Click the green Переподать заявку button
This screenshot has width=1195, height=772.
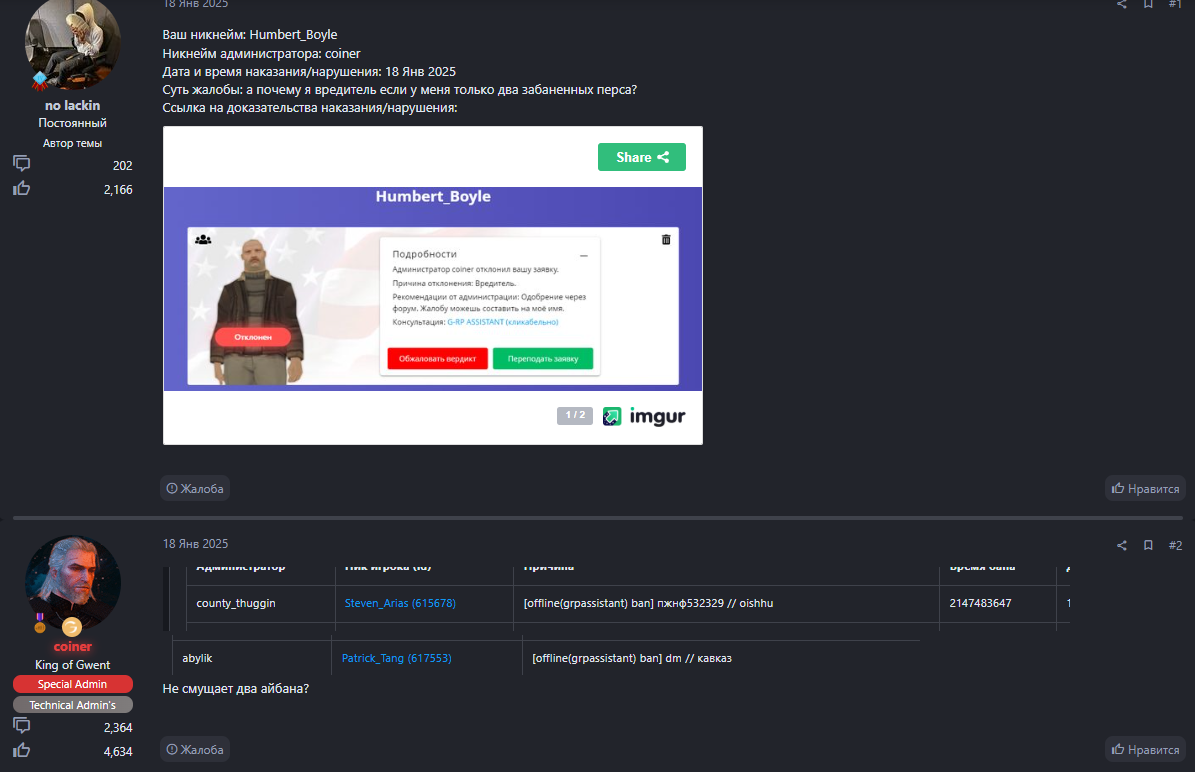coord(542,358)
